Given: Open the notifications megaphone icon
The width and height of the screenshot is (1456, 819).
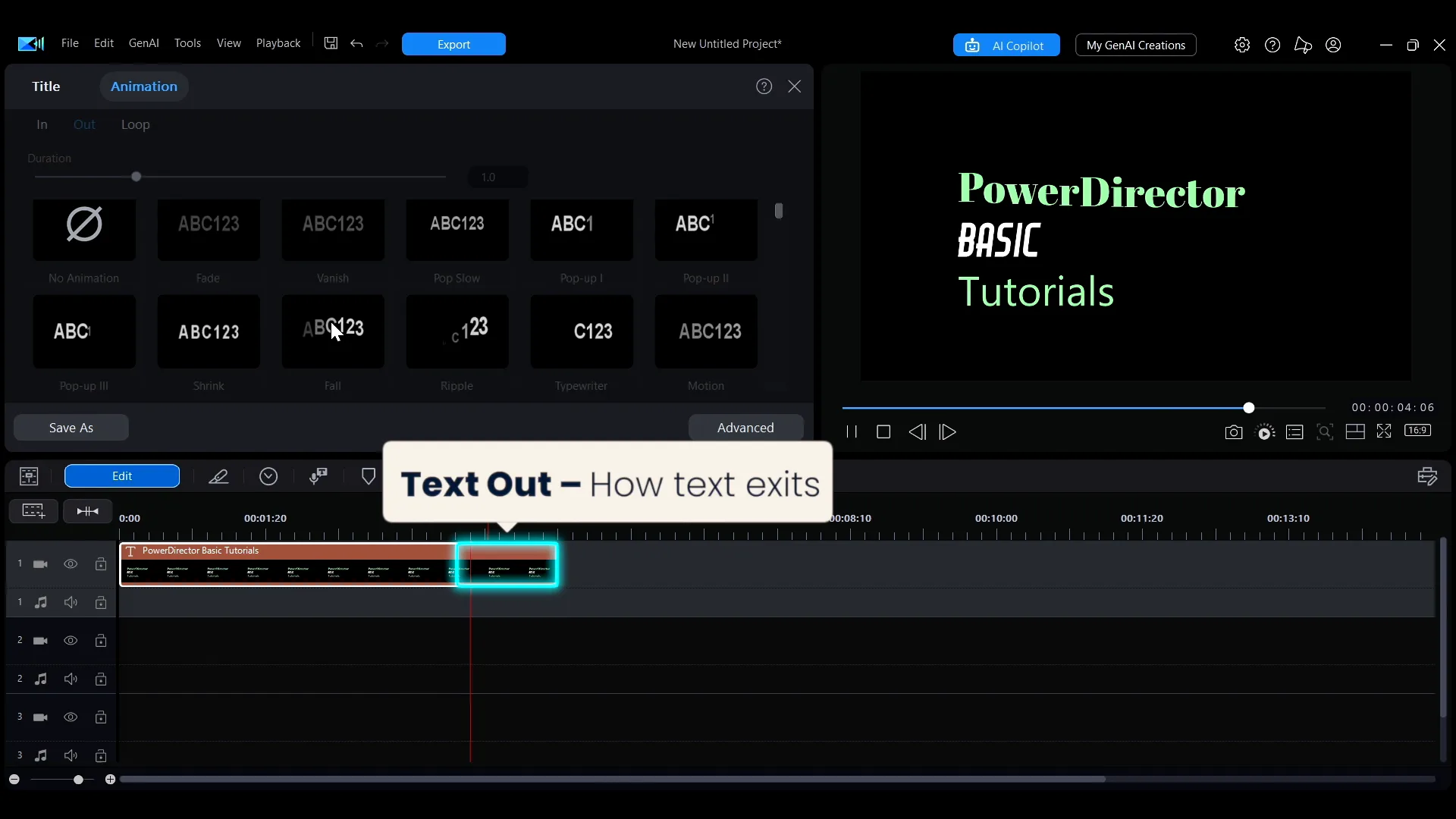Looking at the screenshot, I should point(1303,45).
